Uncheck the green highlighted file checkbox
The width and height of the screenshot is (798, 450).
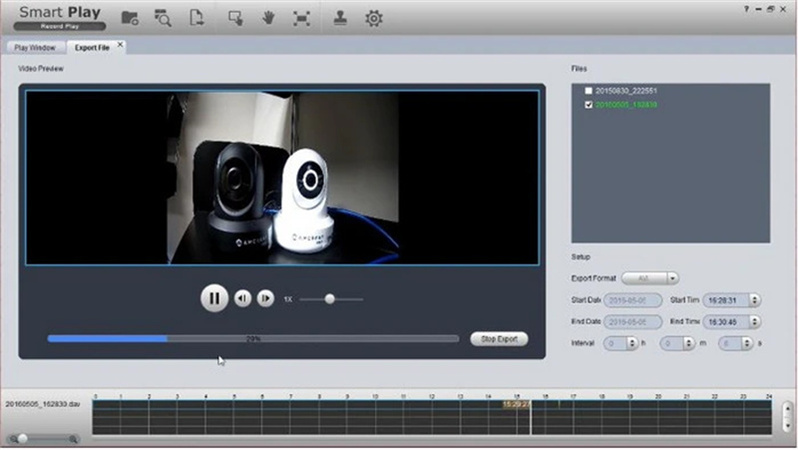[x=589, y=104]
